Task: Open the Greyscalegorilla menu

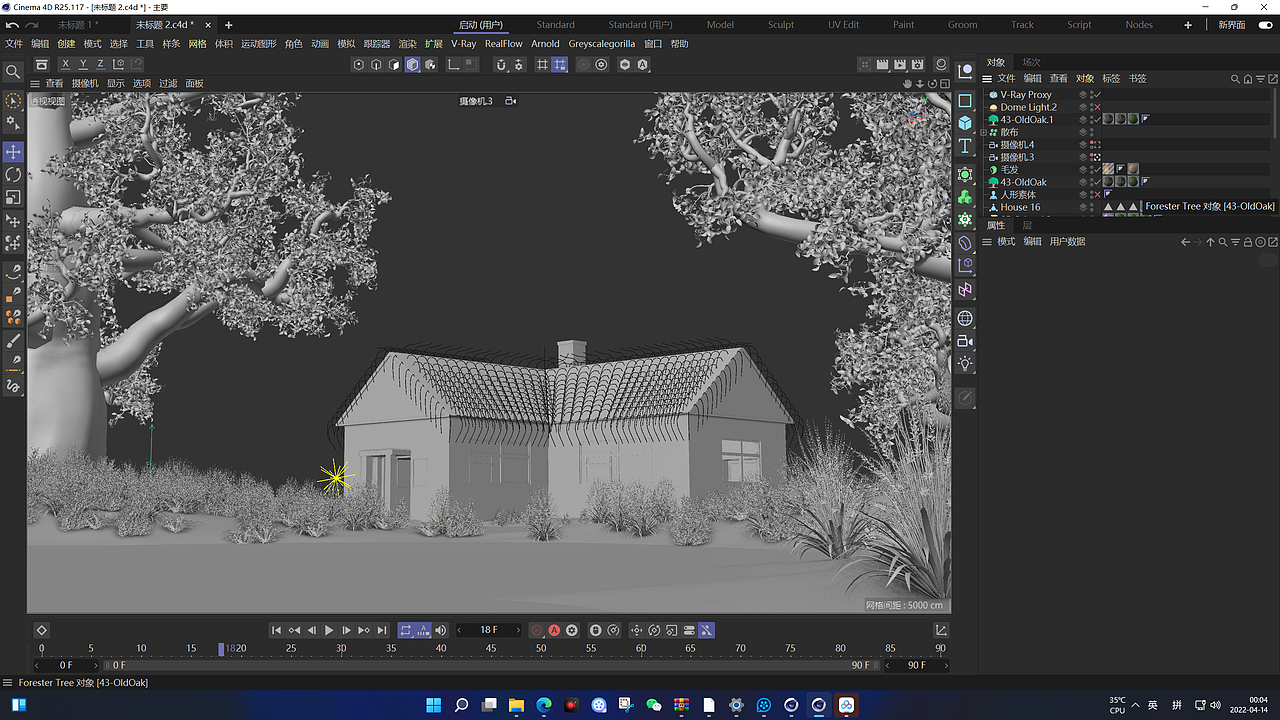Action: pyautogui.click(x=602, y=44)
